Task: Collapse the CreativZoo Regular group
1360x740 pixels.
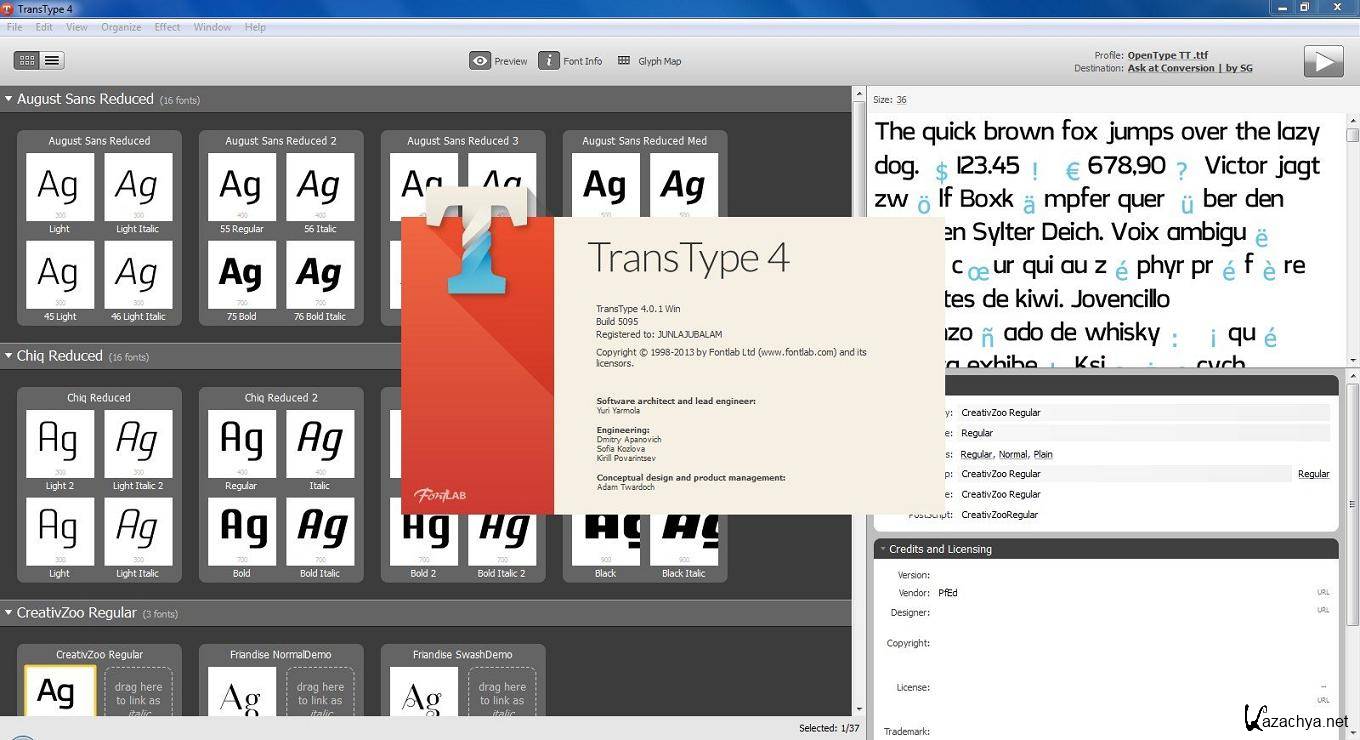Action: pos(9,613)
